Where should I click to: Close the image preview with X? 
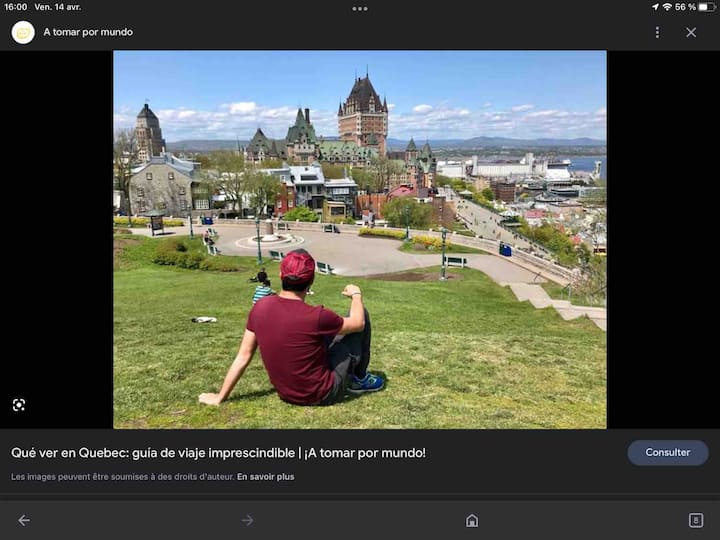[x=691, y=32]
